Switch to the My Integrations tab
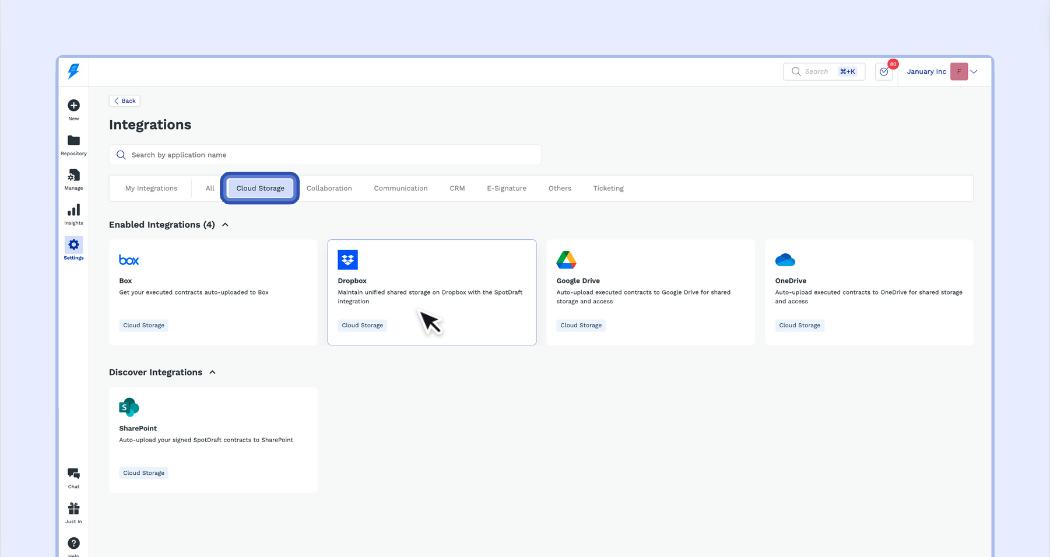Screen dimensions: 1050x557 [151, 188]
